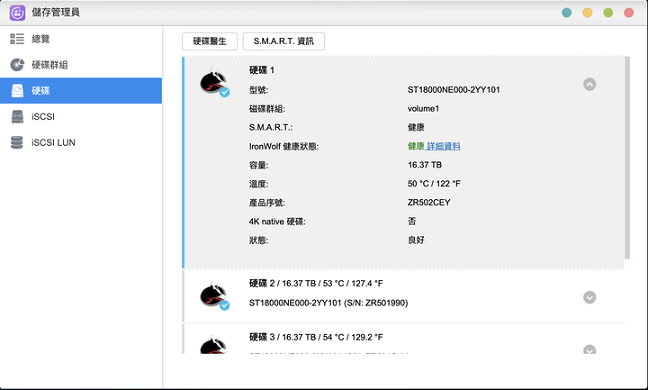Click the IronWolf drive icon for 硬碟 2
648x390 pixels.
[x=214, y=296]
